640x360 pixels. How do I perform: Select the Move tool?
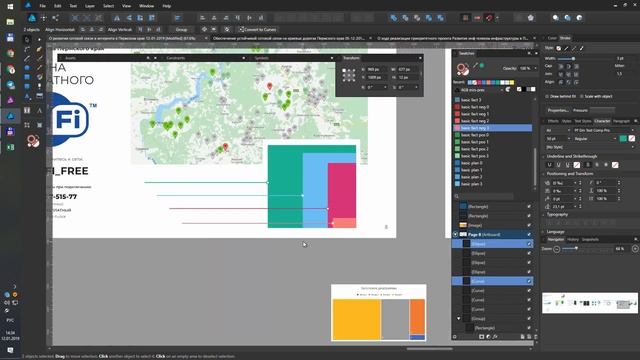click(27, 40)
